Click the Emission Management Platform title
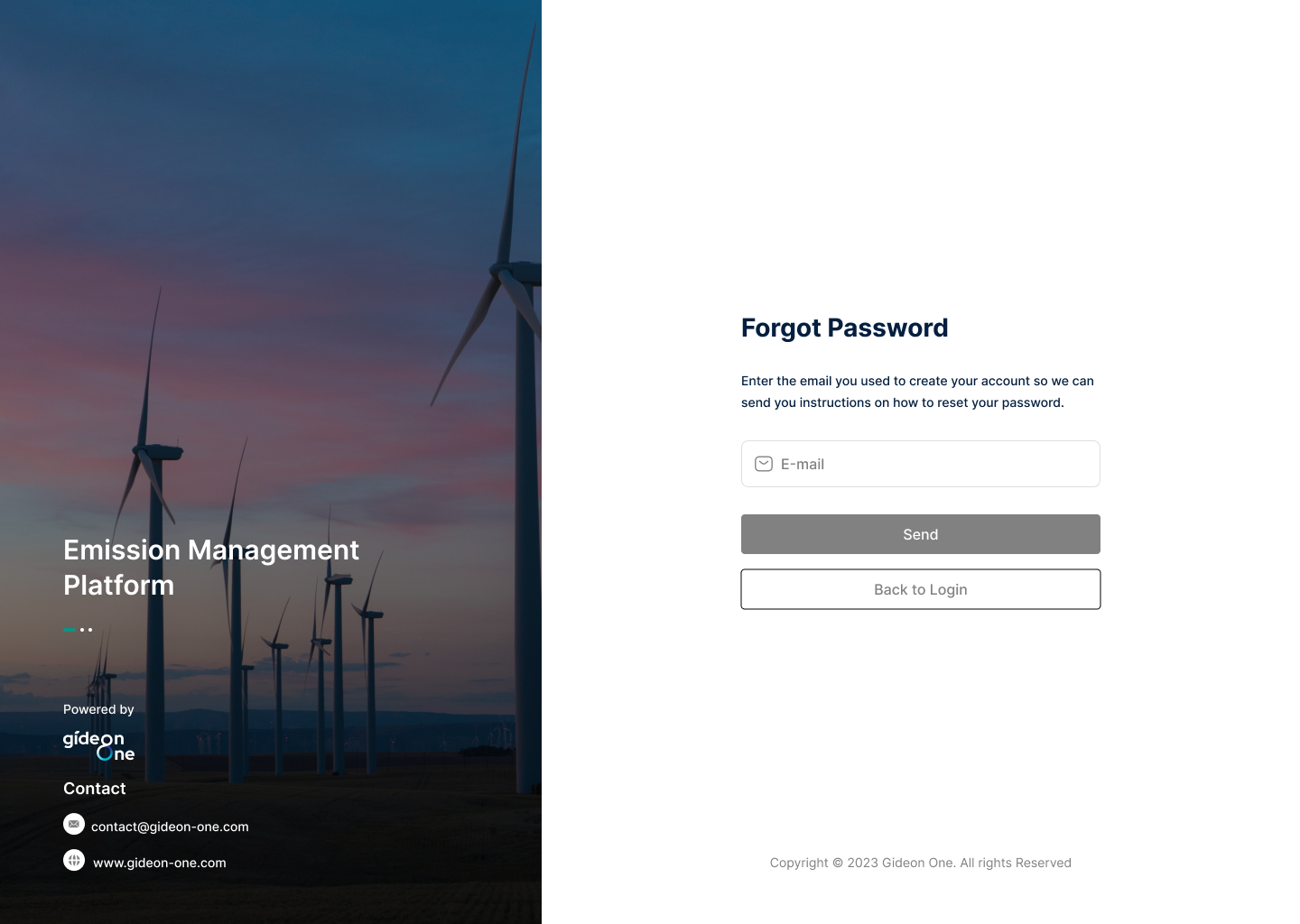 tap(210, 568)
